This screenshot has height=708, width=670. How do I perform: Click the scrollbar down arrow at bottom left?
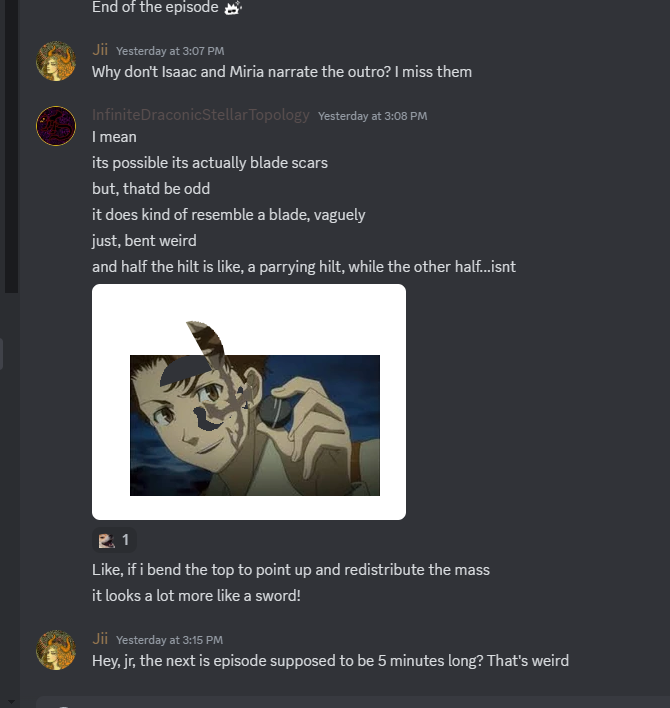(11, 703)
